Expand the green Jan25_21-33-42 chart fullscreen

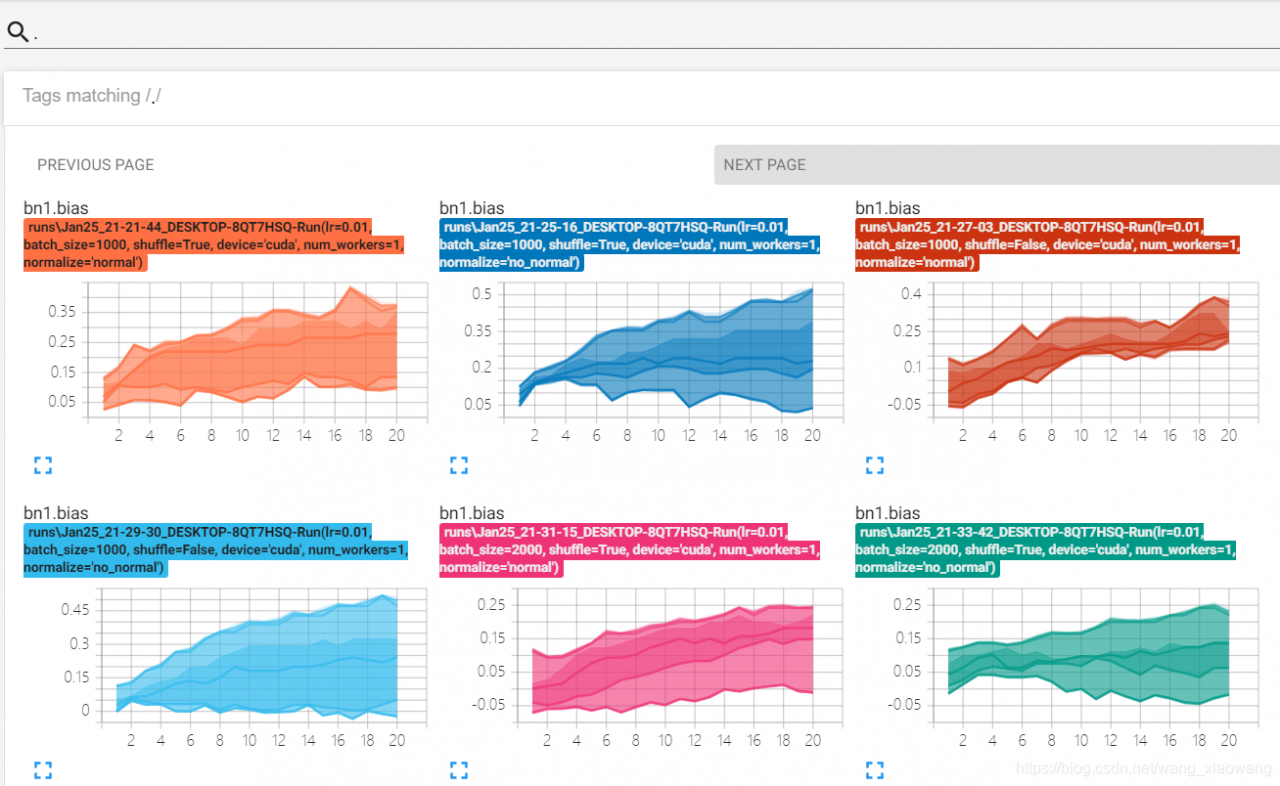[874, 769]
